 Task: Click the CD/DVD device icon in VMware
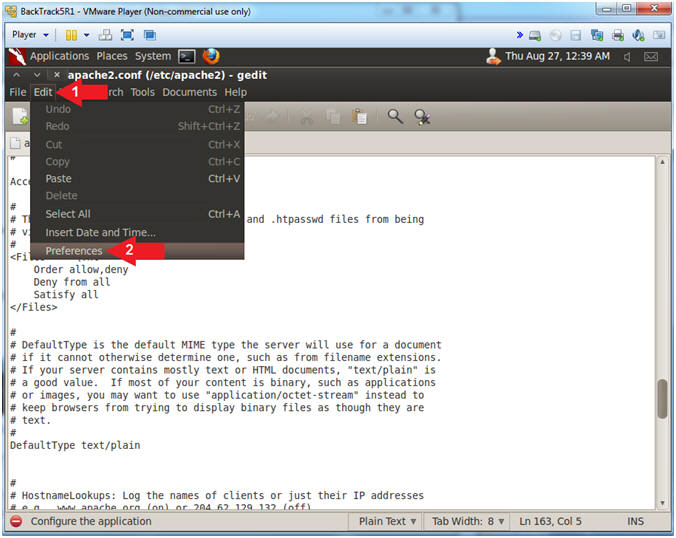pos(556,35)
